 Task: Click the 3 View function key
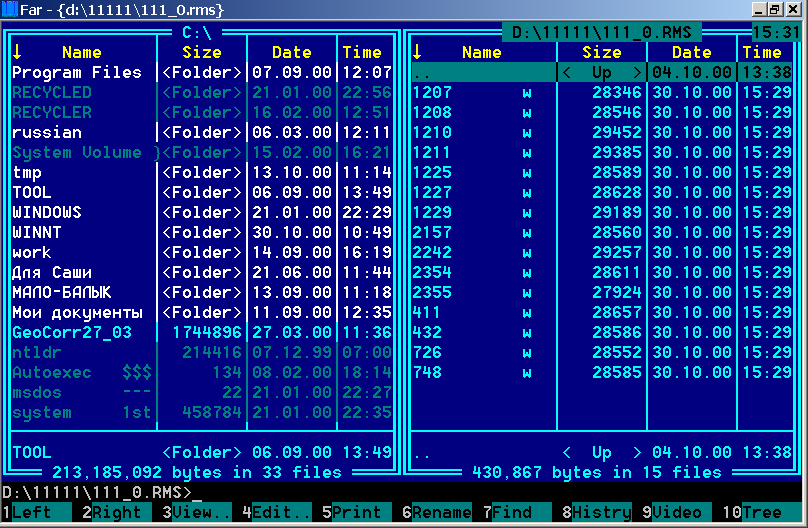[196, 513]
